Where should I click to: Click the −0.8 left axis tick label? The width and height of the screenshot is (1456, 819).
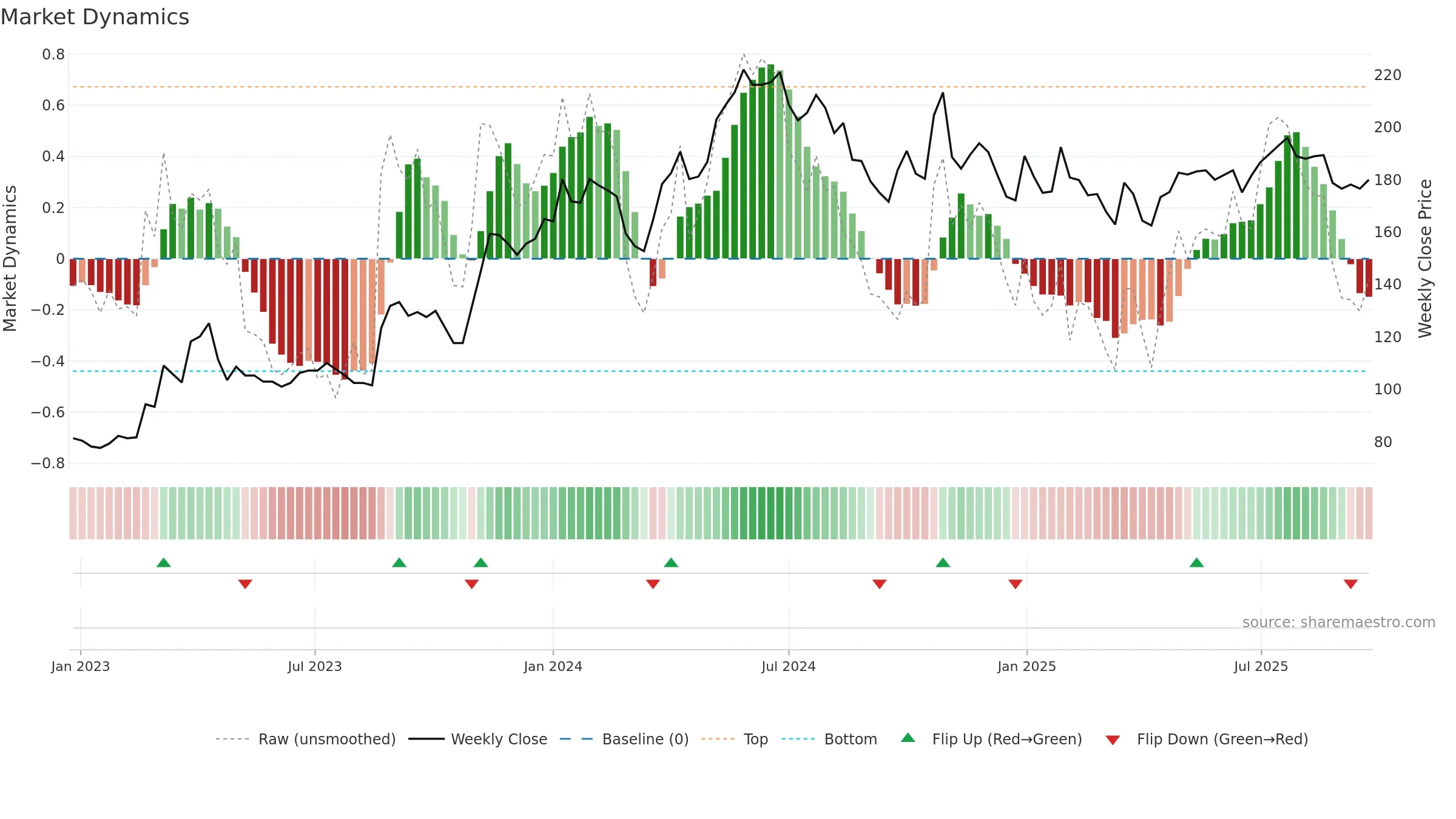pos(48,463)
